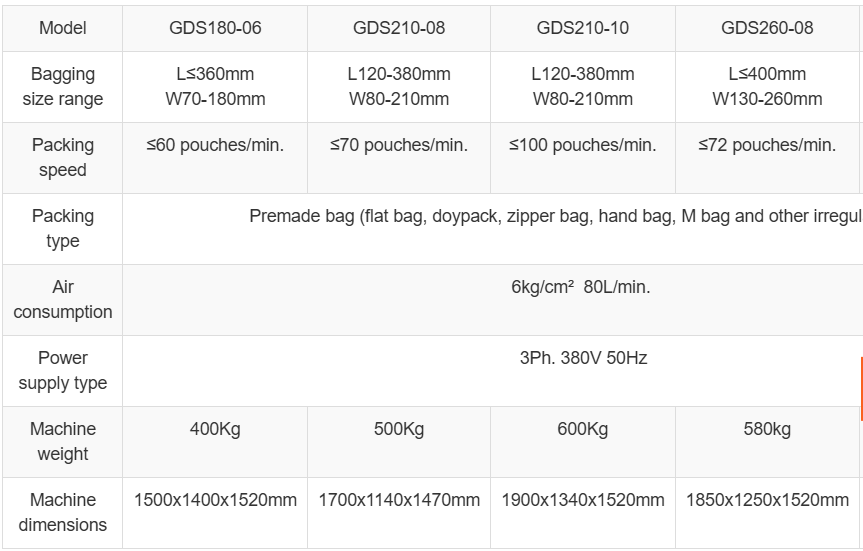Click the Packing type row label
863x551 pixels.
[x=62, y=228]
